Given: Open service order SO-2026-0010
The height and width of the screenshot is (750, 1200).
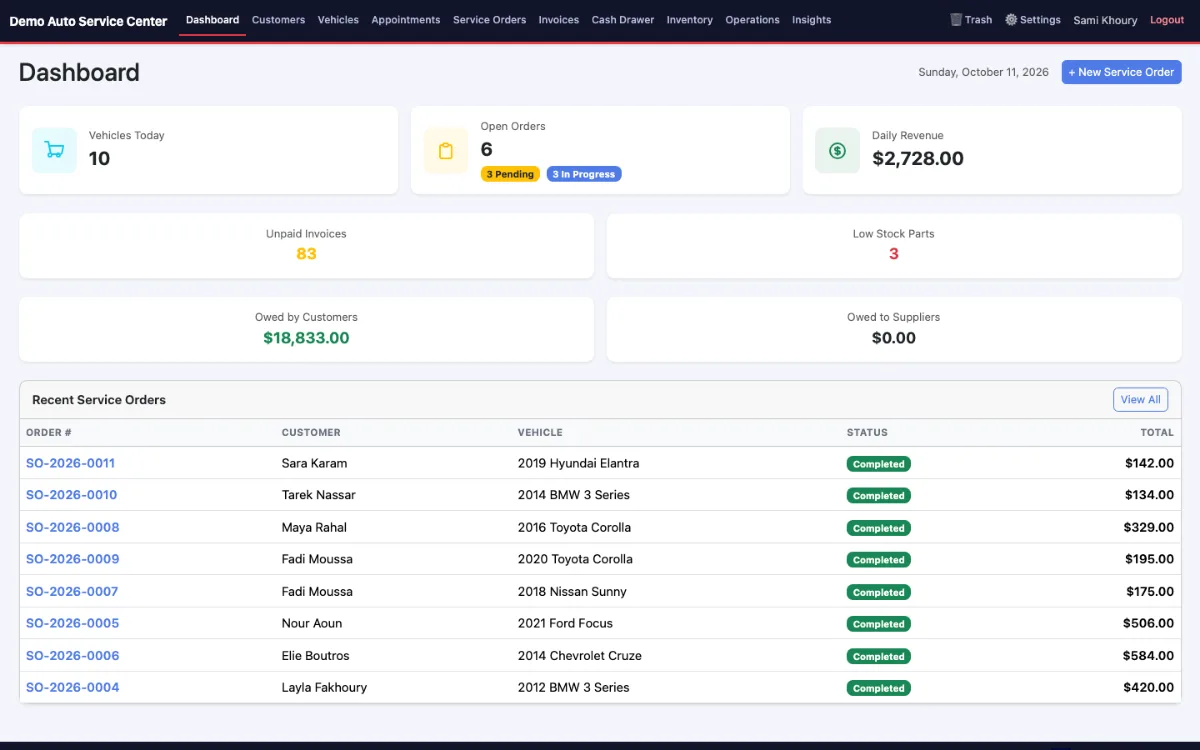Looking at the screenshot, I should 71,495.
